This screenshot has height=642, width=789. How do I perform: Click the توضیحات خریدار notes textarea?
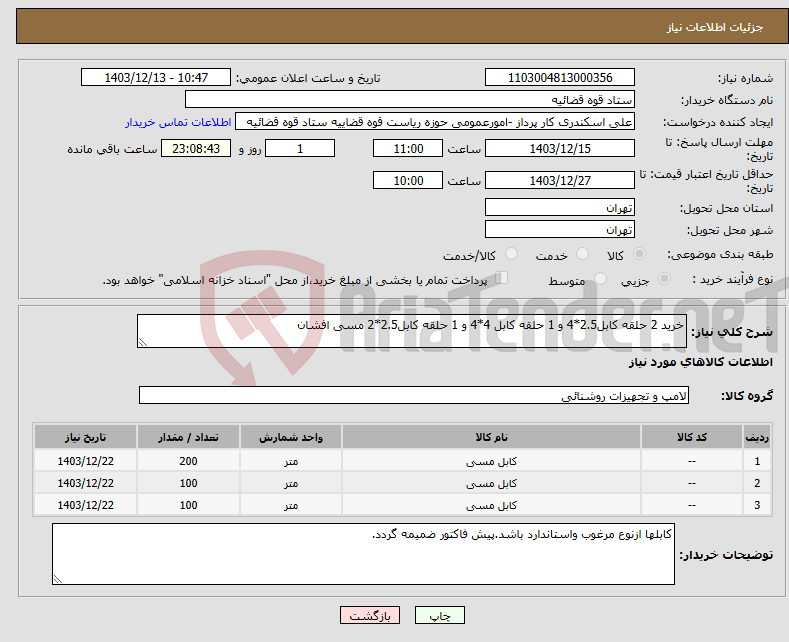tap(363, 554)
